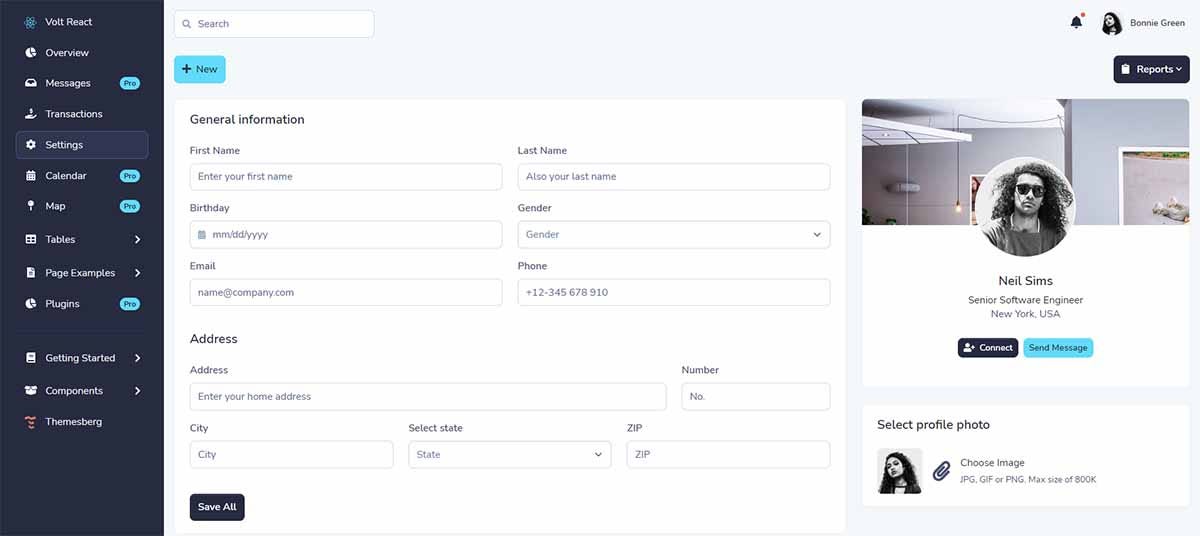Open the Select state dropdown
The image size is (1200, 536).
[x=509, y=454]
